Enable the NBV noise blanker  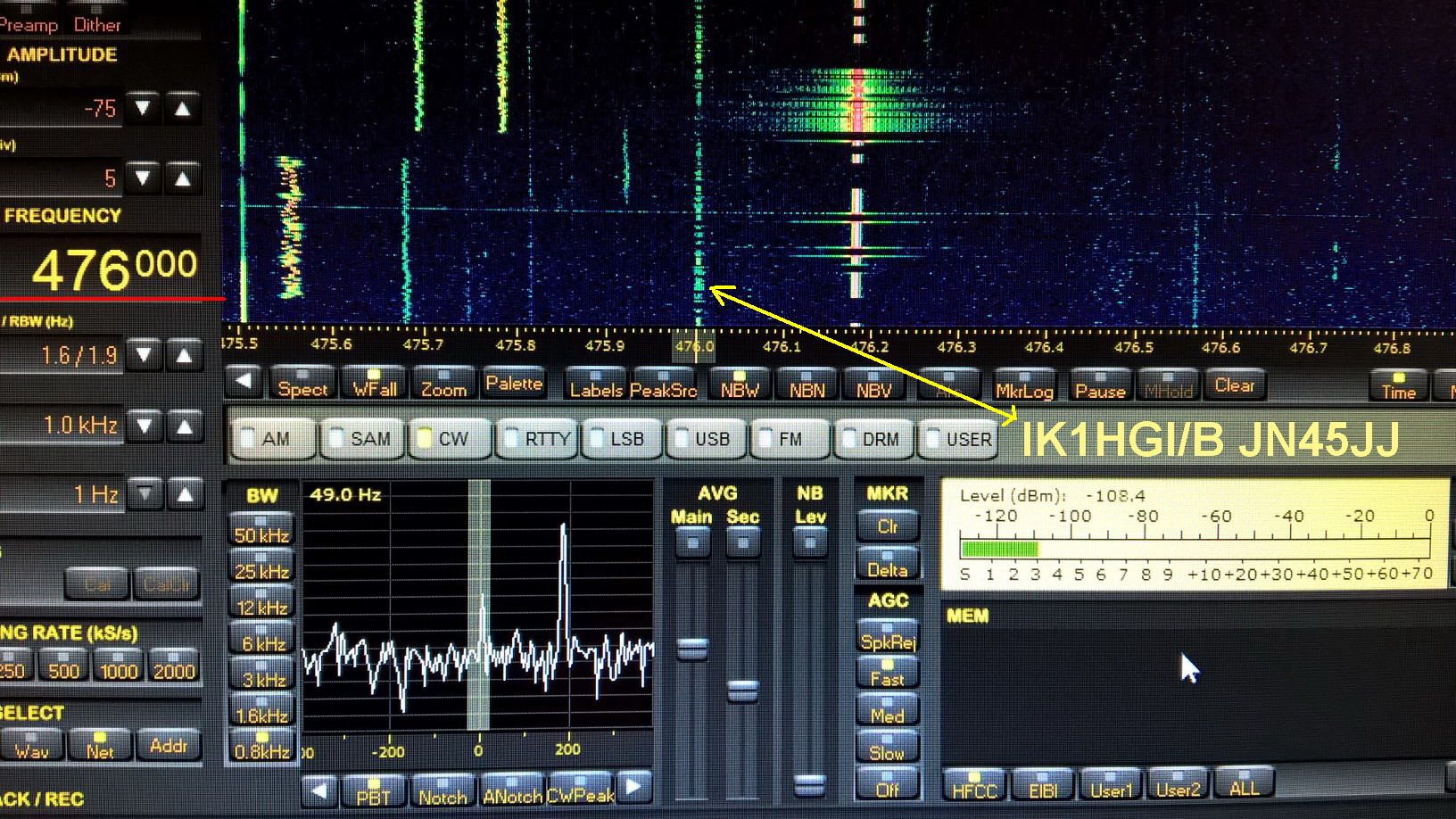[x=873, y=385]
